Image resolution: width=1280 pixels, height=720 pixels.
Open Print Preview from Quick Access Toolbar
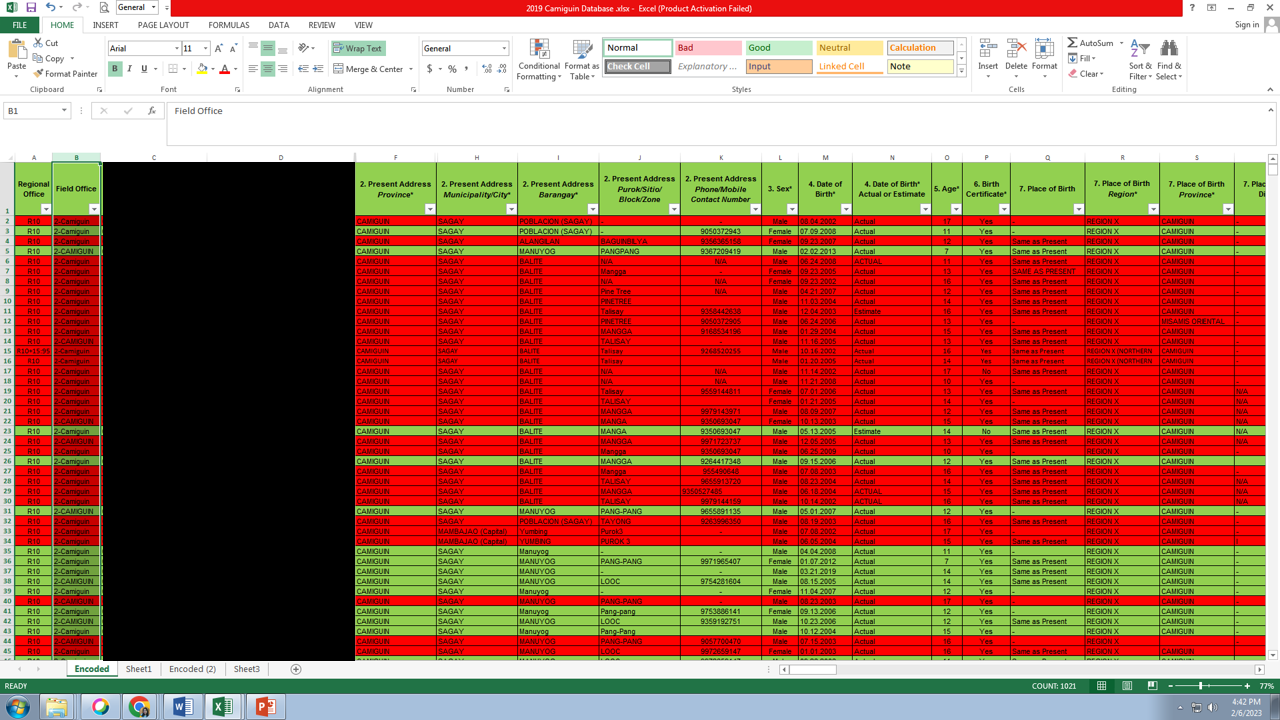click(x=104, y=8)
